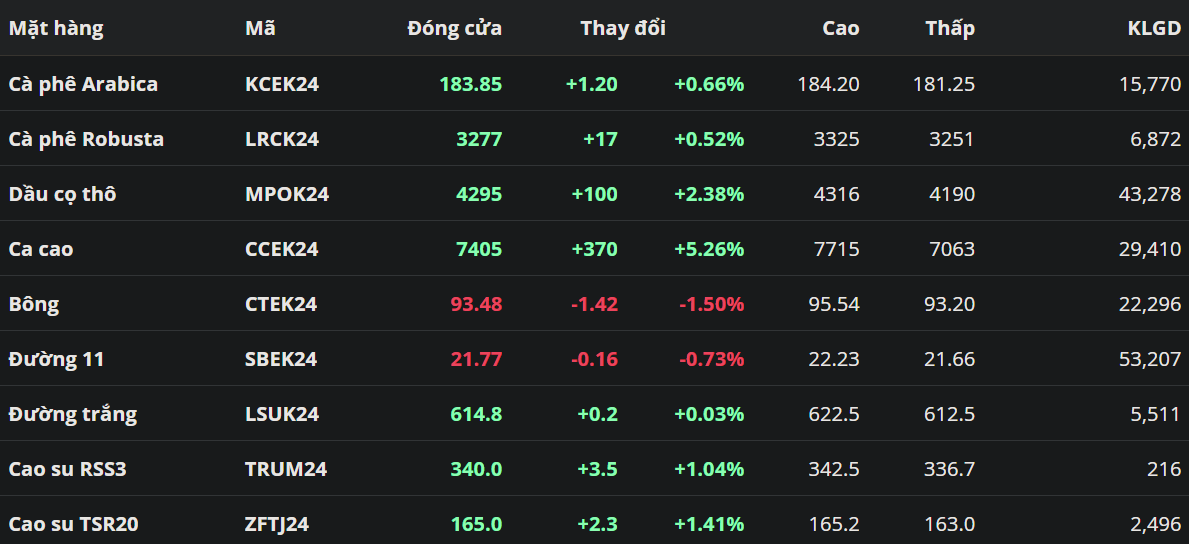Select the Cao su RSS3 row
This screenshot has height=544, width=1189.
pos(67,469)
